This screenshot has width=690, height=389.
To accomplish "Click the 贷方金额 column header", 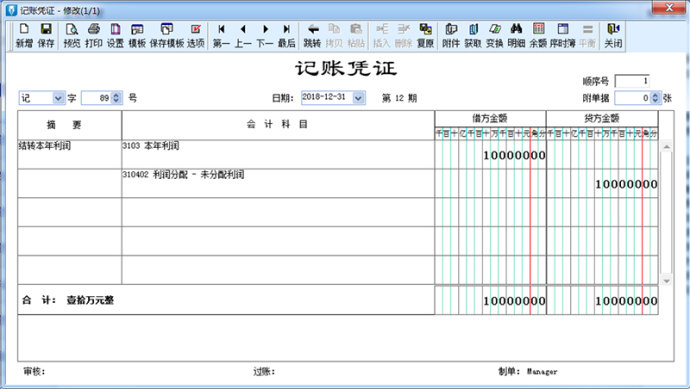I will click(x=602, y=118).
